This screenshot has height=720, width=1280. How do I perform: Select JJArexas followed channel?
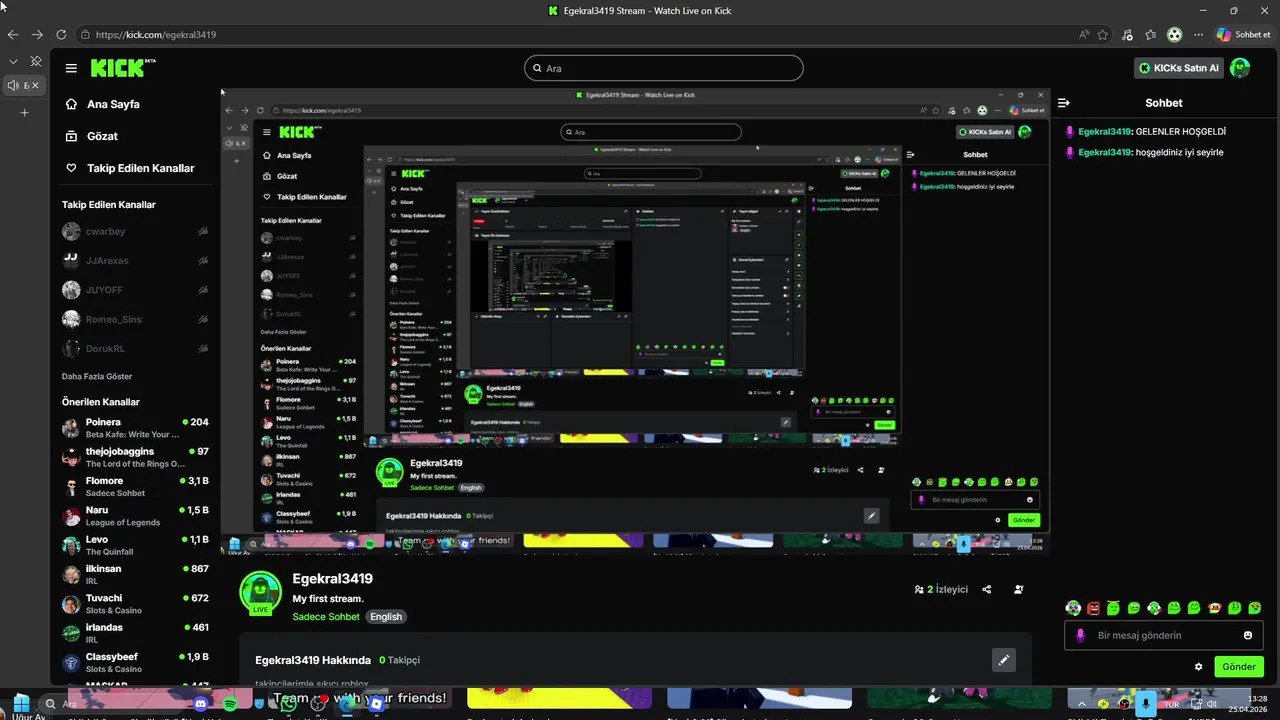point(135,261)
